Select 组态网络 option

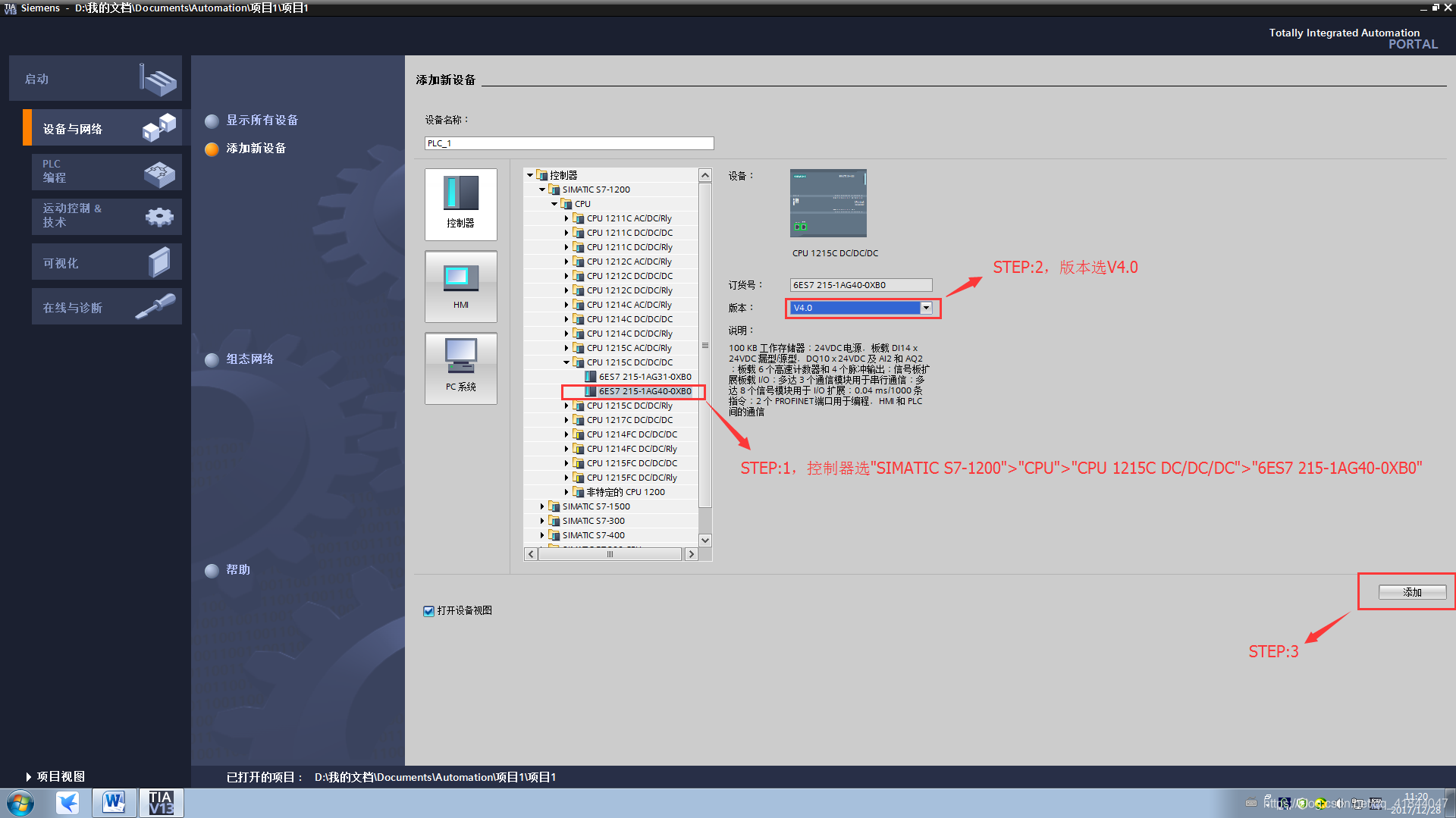[x=240, y=359]
